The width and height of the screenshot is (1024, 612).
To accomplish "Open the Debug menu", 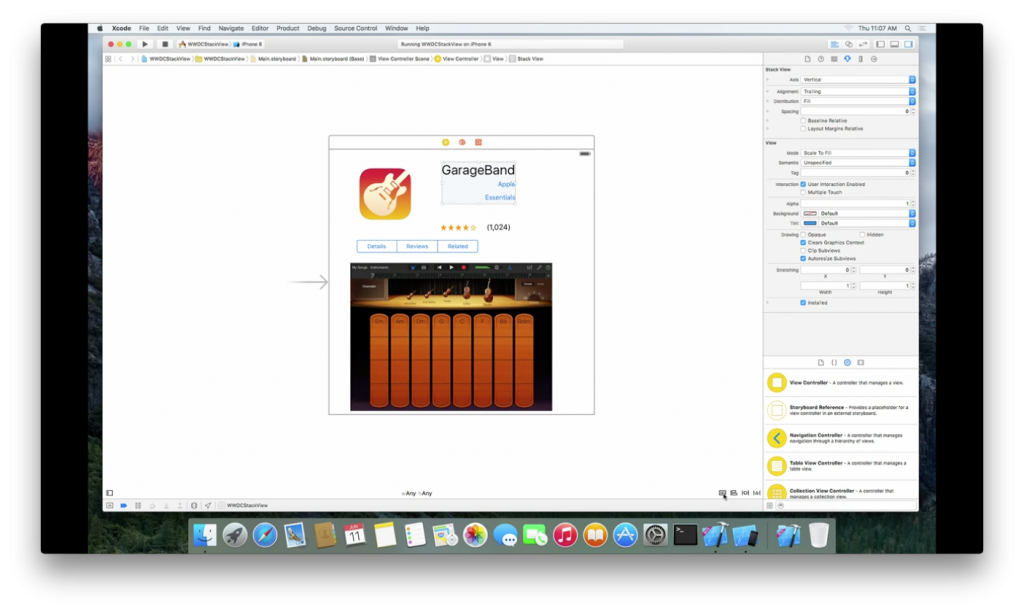I will coord(317,29).
